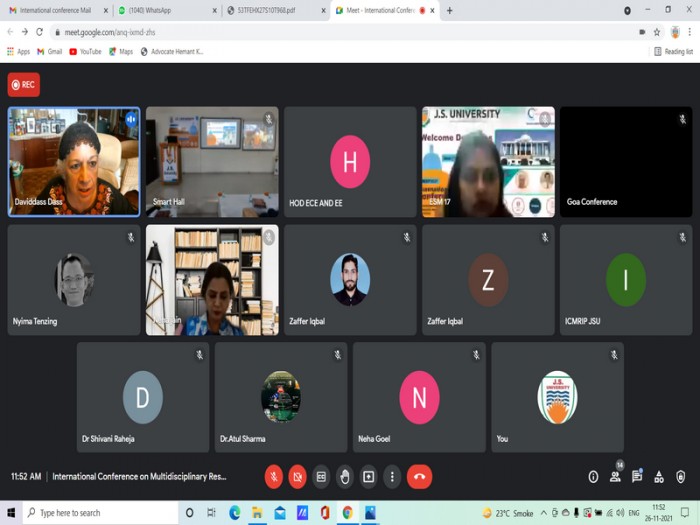Open host controls shield lock icon
The image size is (700, 525).
680,477
